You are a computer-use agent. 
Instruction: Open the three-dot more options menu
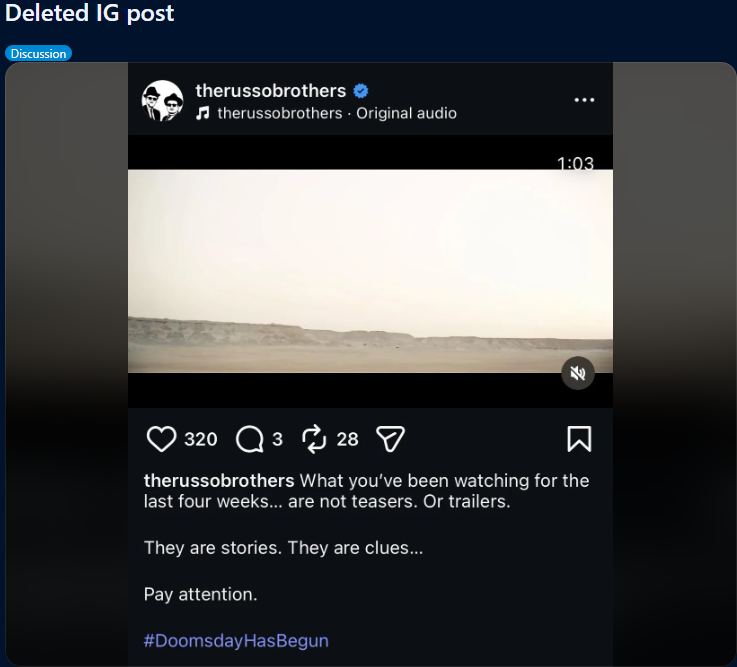(584, 100)
